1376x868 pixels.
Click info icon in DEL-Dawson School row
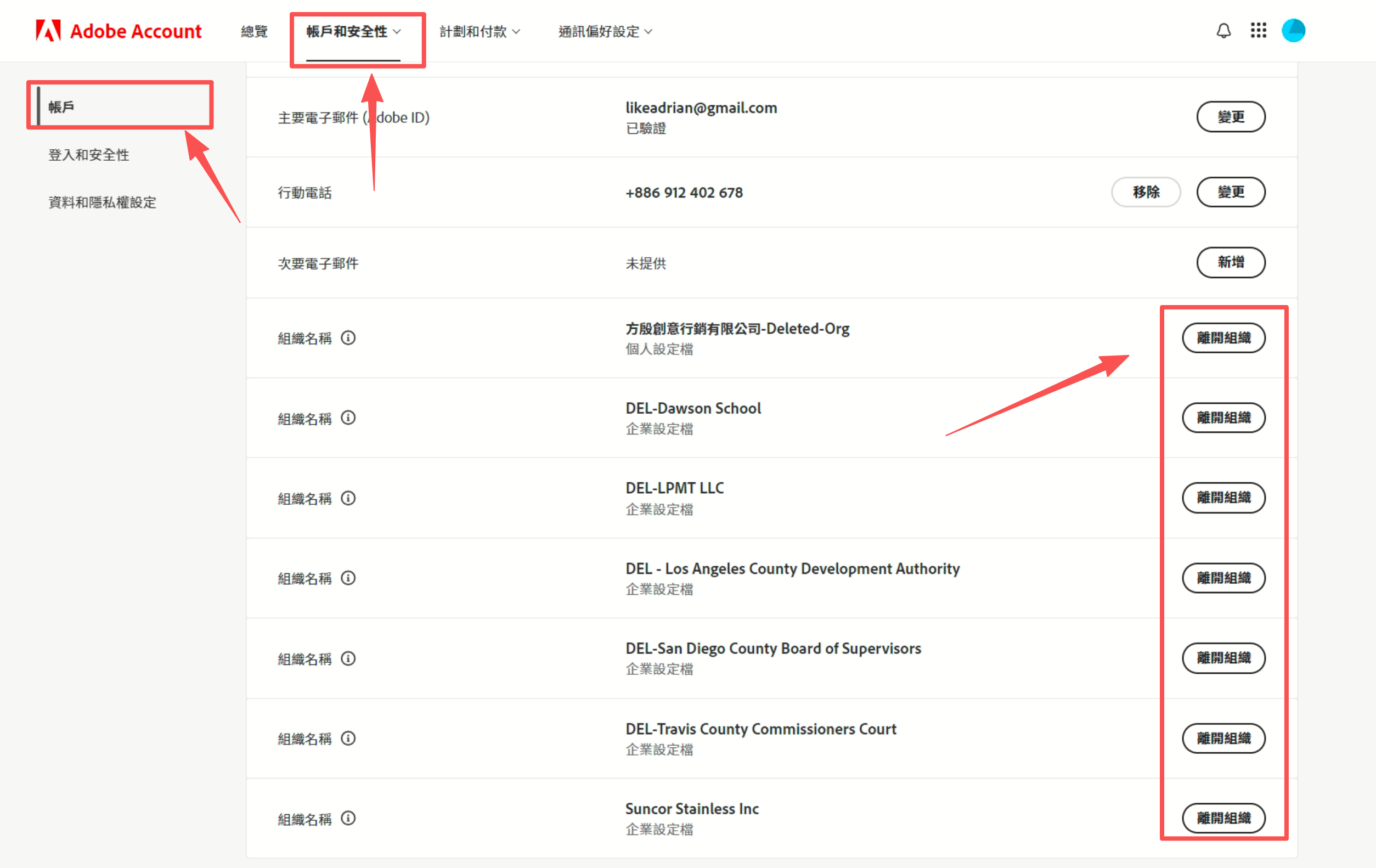348,418
